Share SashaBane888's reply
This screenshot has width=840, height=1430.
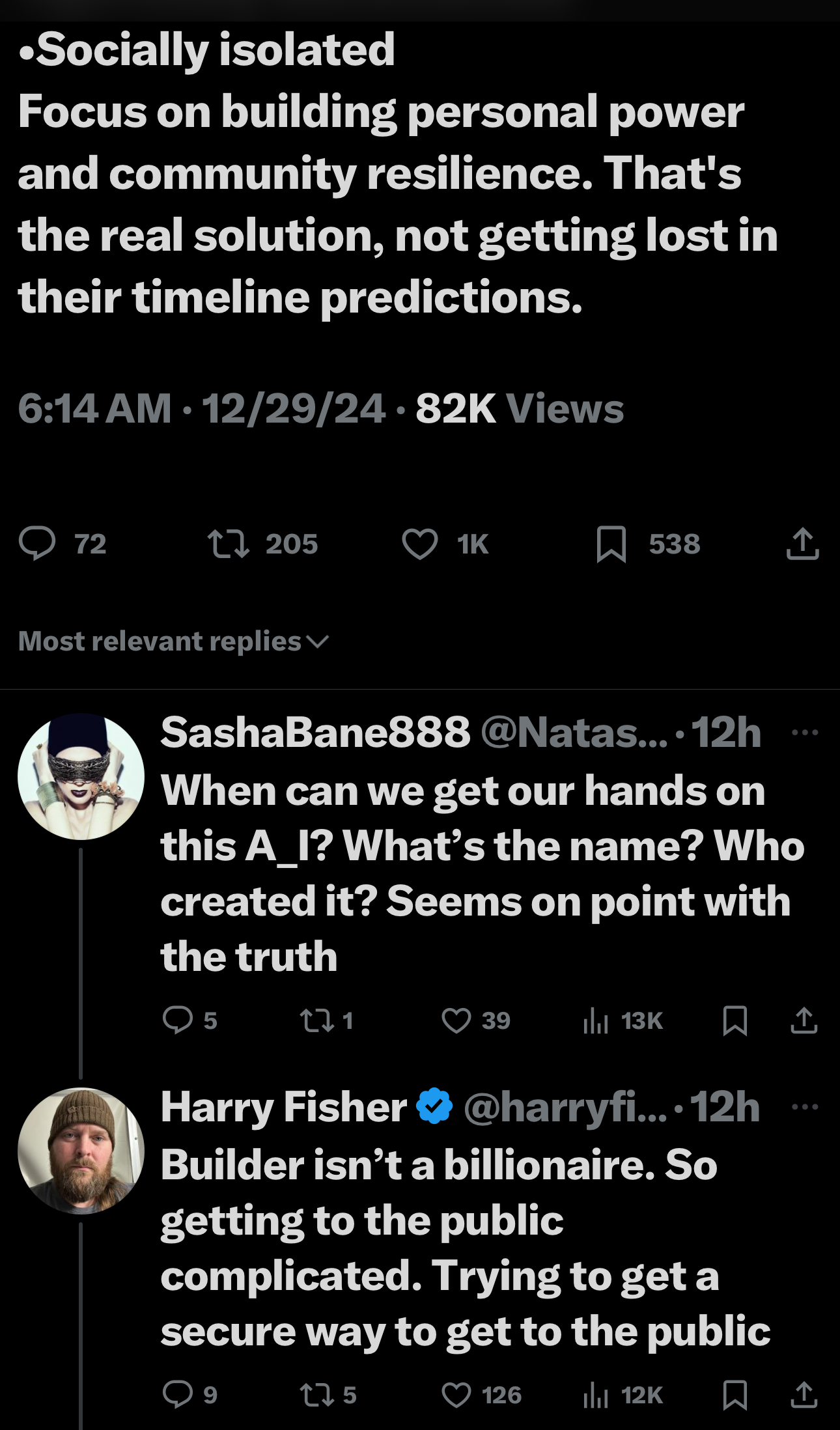click(804, 1020)
